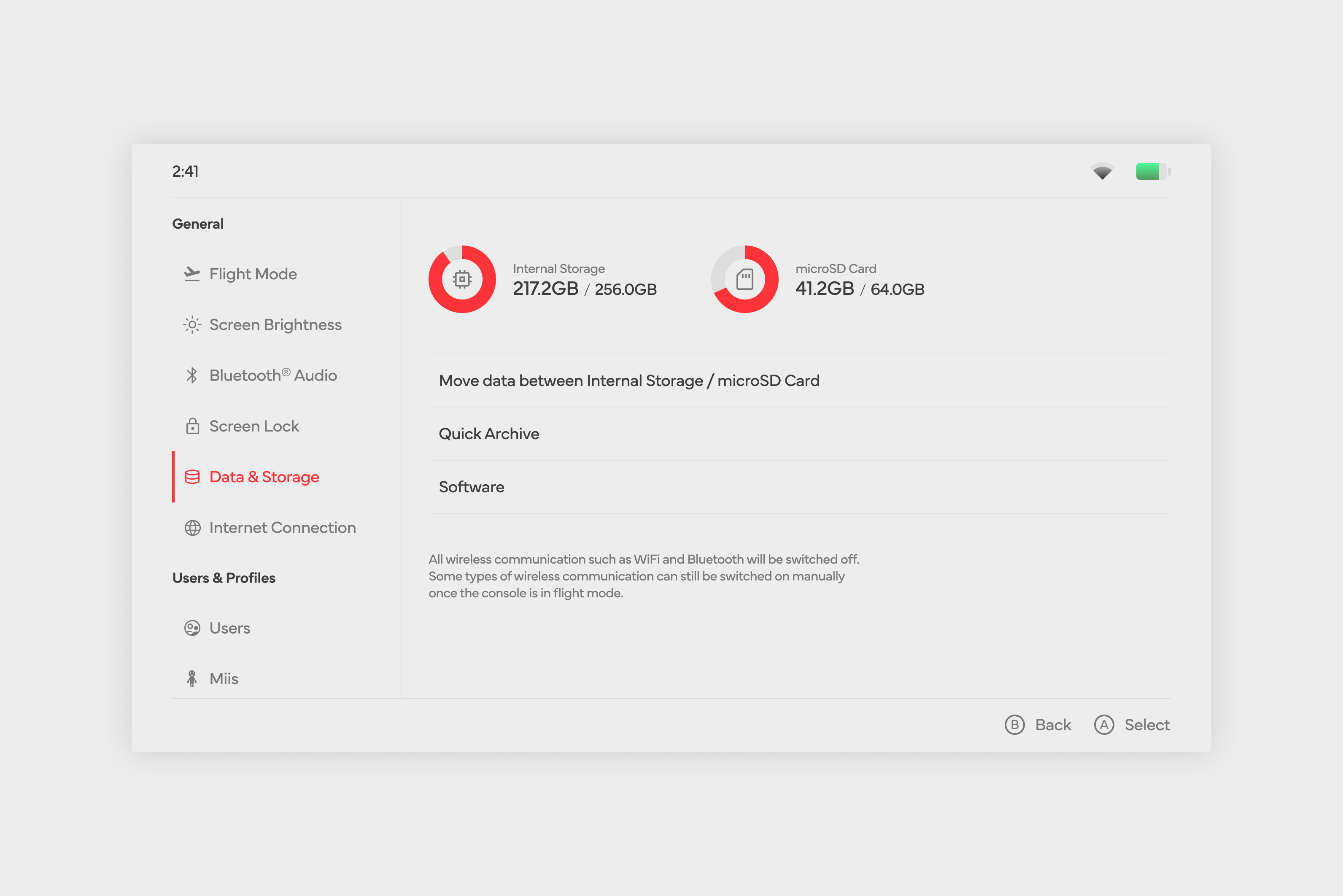Click the Screen Brightness sun icon
The image size is (1343, 896).
(192, 325)
